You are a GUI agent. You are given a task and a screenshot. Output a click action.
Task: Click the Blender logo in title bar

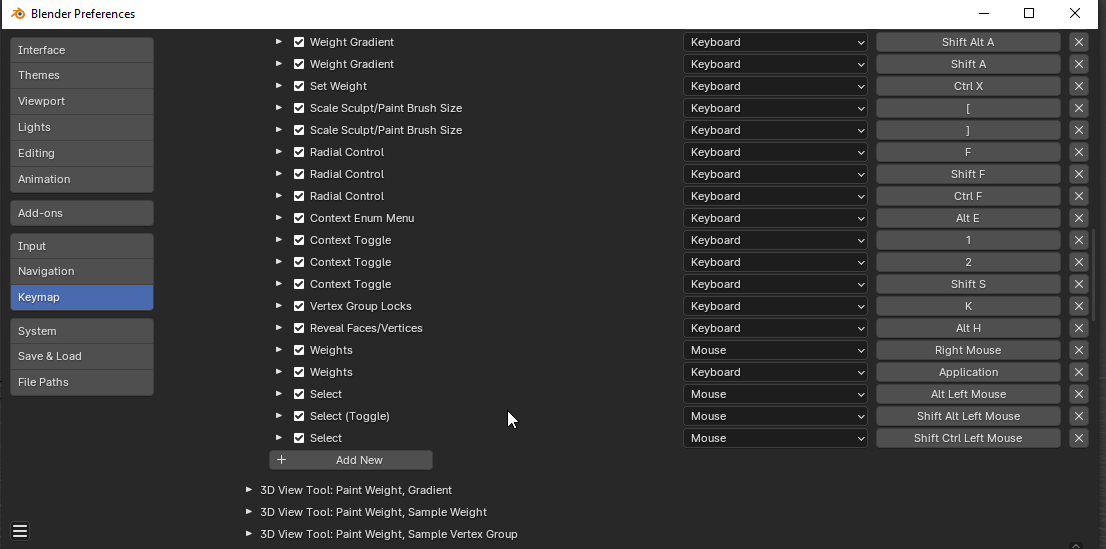[x=18, y=13]
